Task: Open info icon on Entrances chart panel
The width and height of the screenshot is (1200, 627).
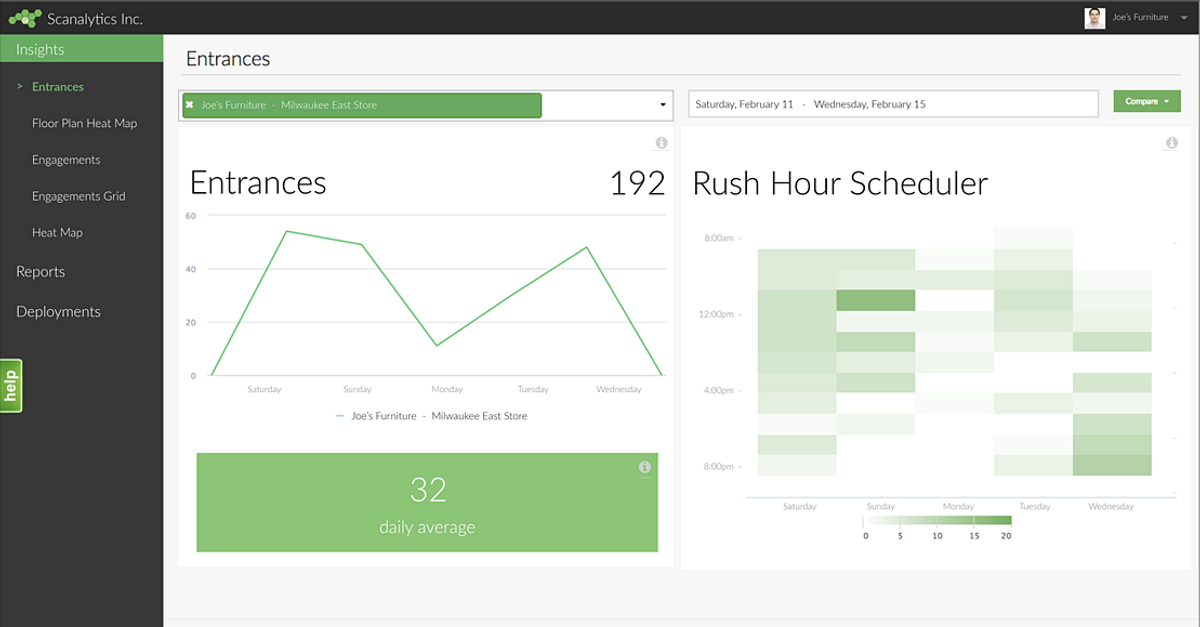Action: pyautogui.click(x=661, y=143)
